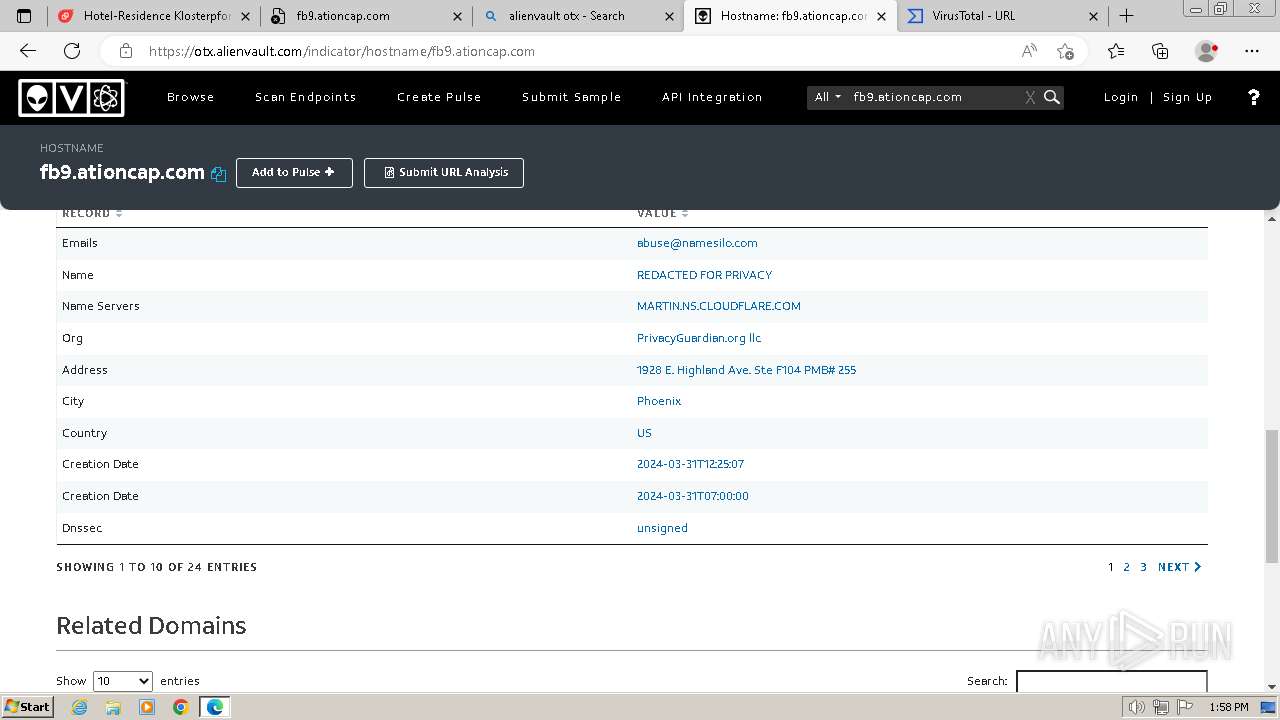
Task: Open the All search type dropdown
Action: pos(828,97)
